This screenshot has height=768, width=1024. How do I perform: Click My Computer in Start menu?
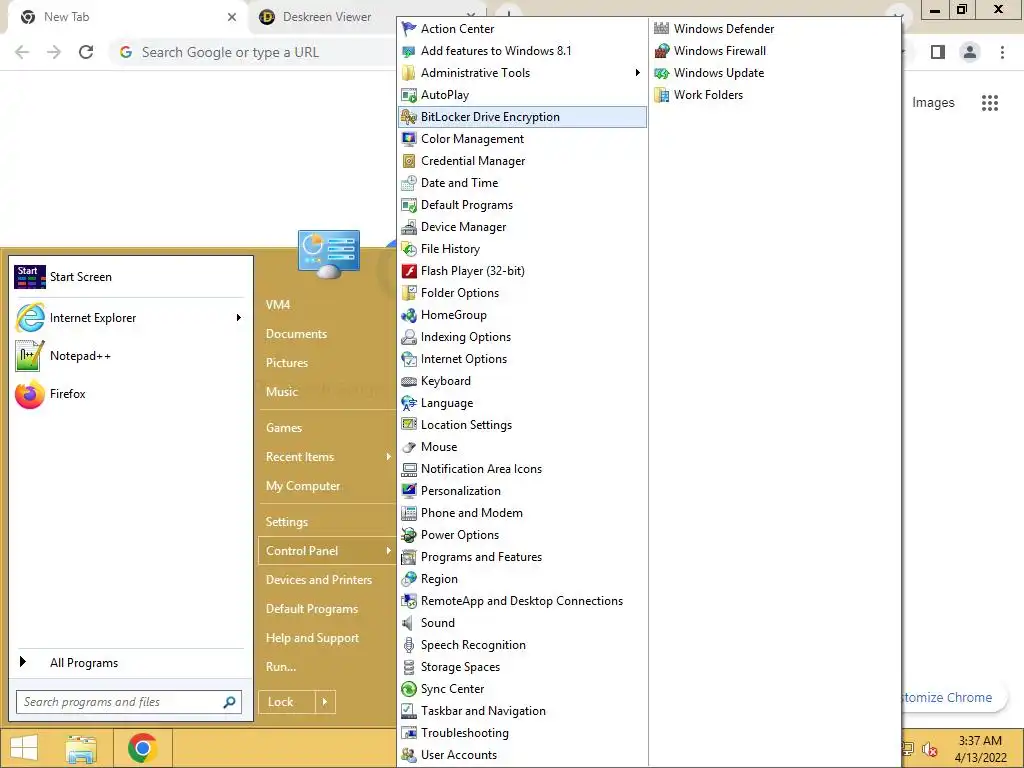[x=303, y=486]
